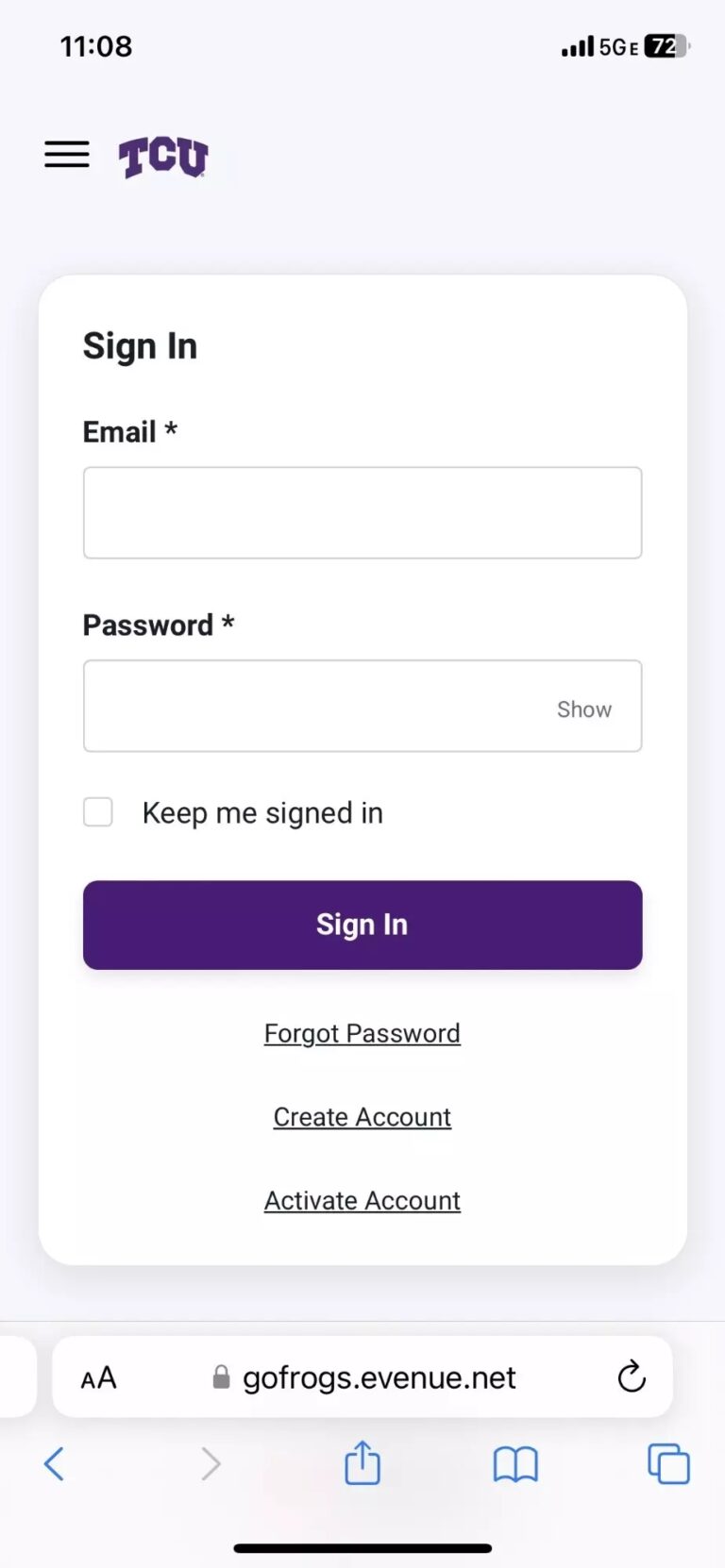Open the Forgot Password link
Screen dimensions: 725x1568
click(x=362, y=1033)
